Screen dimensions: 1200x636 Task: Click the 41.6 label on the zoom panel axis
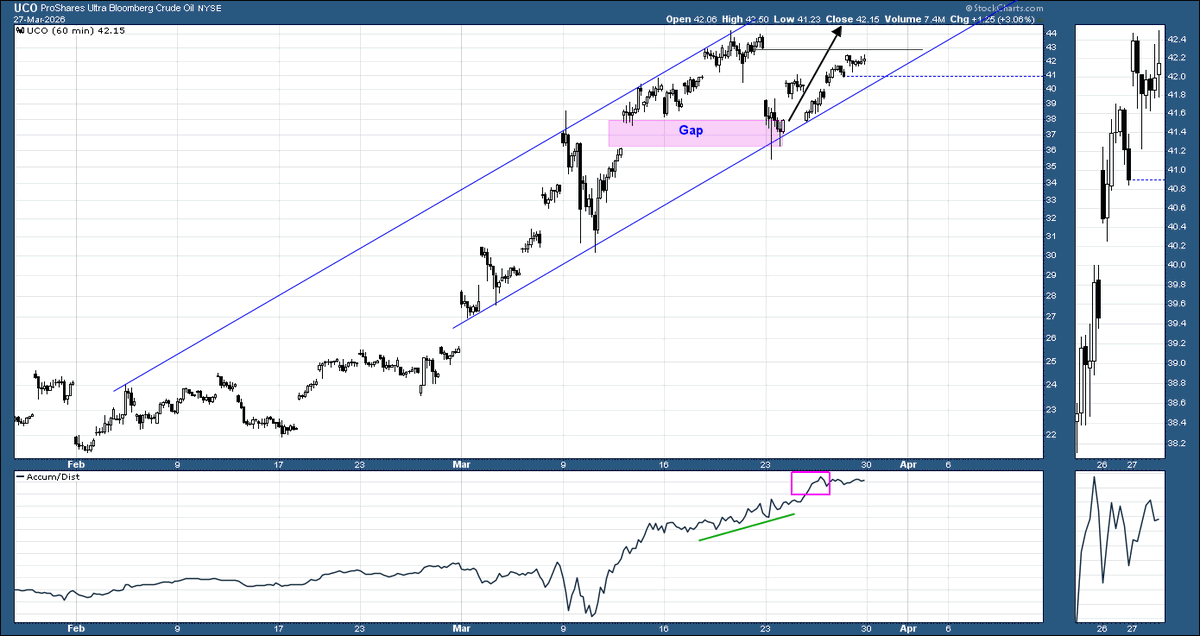coord(1177,114)
